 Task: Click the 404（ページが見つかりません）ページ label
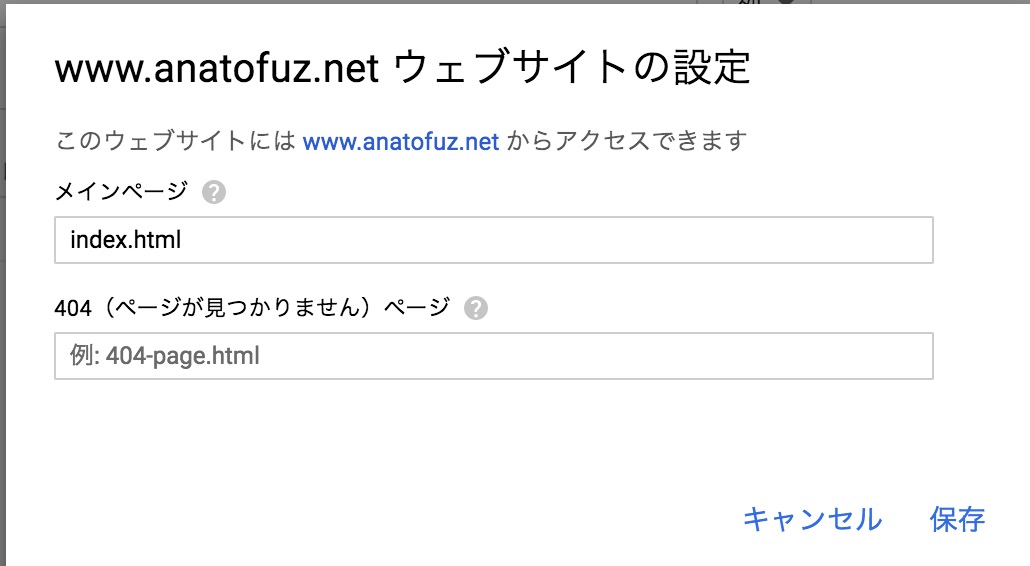click(252, 308)
